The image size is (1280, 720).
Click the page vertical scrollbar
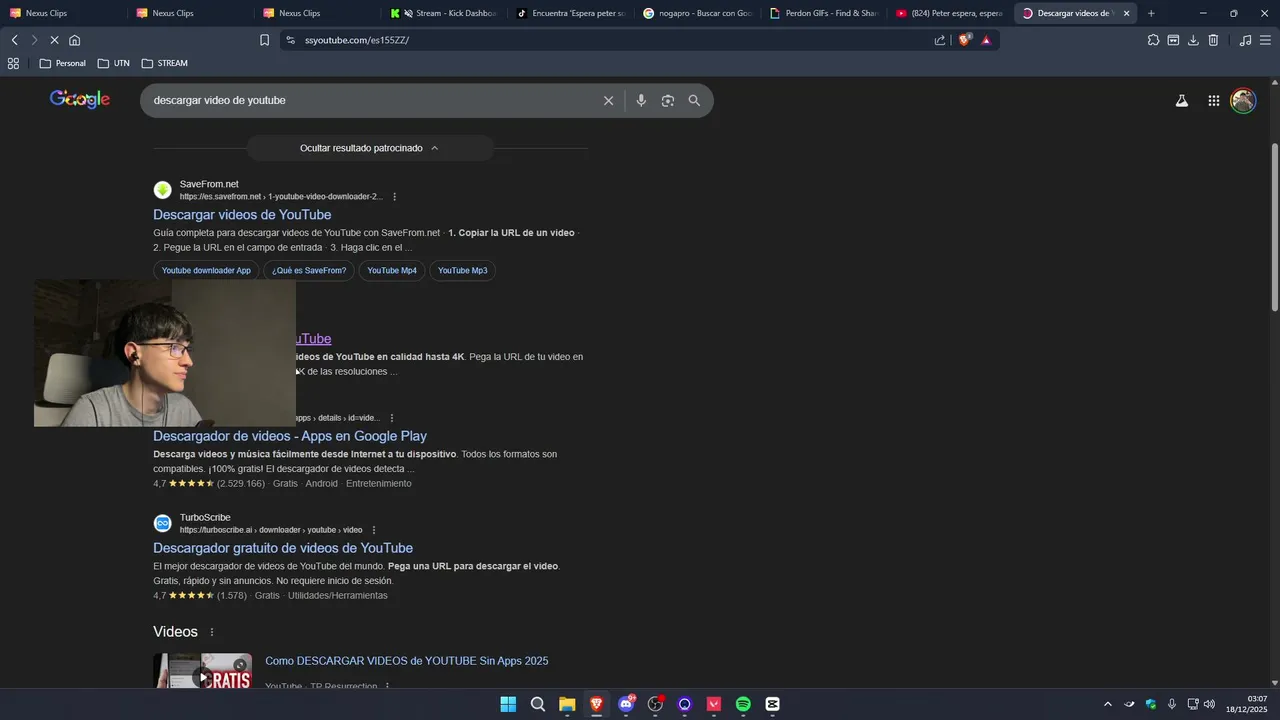pos(1274,228)
